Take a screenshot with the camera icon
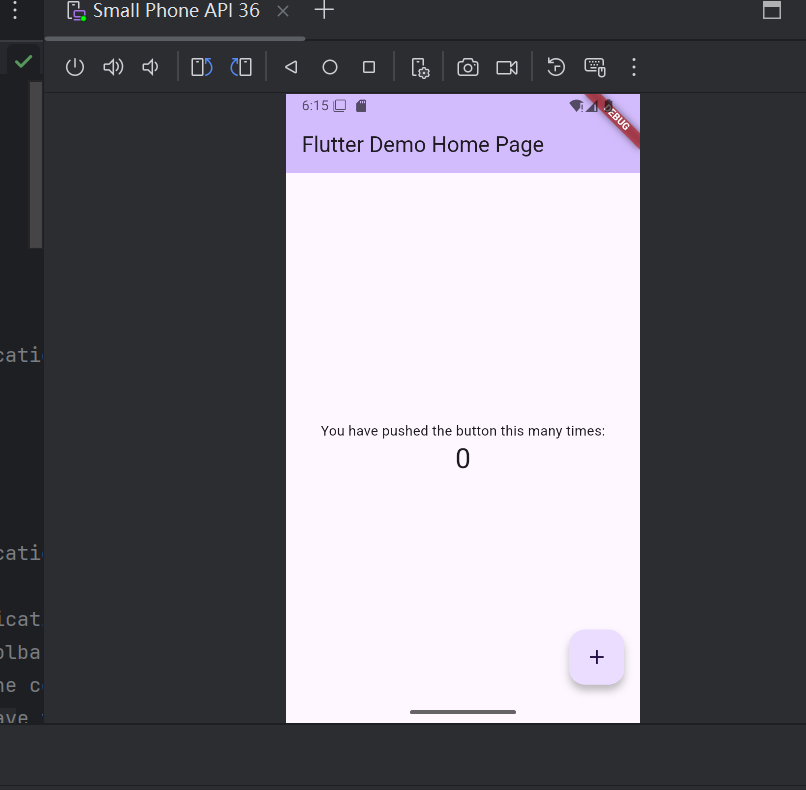806x790 pixels. (467, 67)
